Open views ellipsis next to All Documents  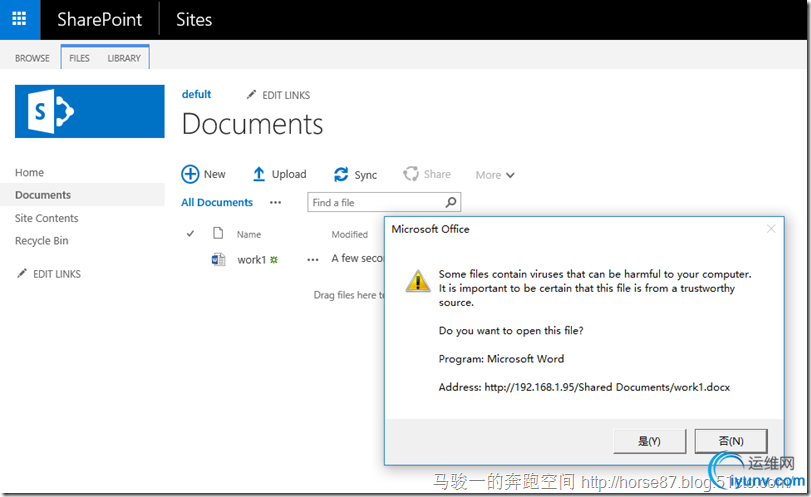tap(275, 203)
